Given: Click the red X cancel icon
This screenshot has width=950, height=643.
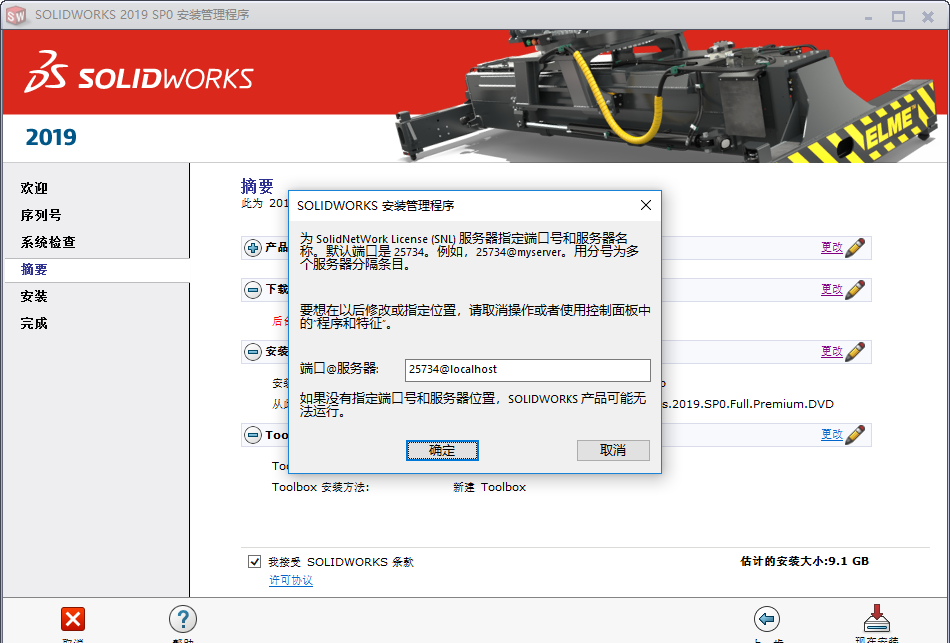Looking at the screenshot, I should 73,619.
